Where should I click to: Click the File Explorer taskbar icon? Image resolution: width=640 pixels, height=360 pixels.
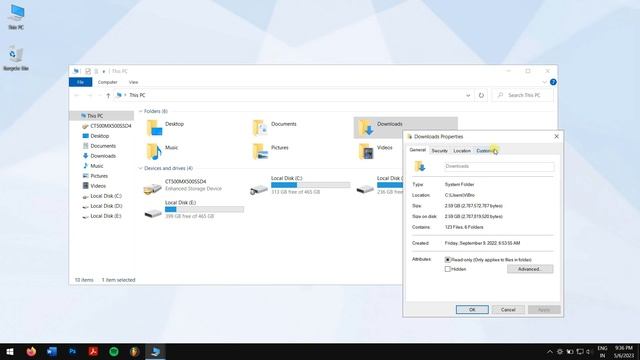[x=156, y=351]
